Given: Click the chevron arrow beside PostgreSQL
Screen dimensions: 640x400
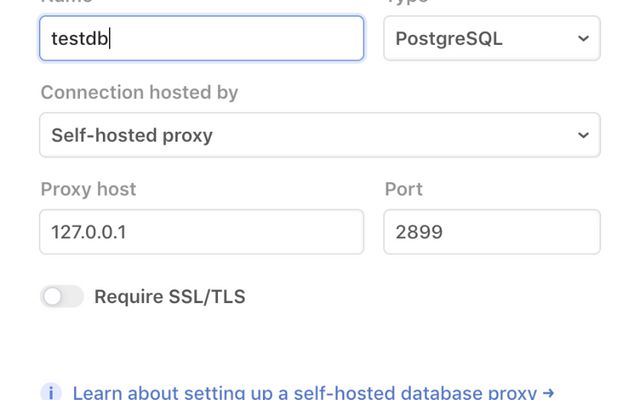Looking at the screenshot, I should point(583,39).
